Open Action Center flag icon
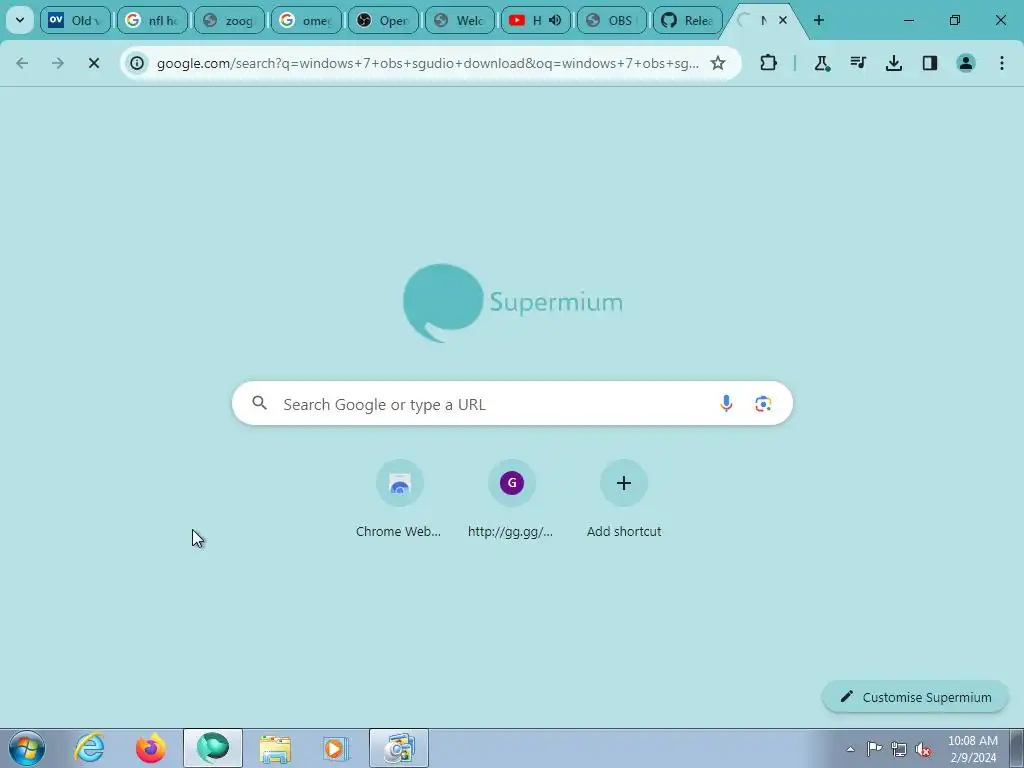Image resolution: width=1024 pixels, height=768 pixels. point(874,749)
